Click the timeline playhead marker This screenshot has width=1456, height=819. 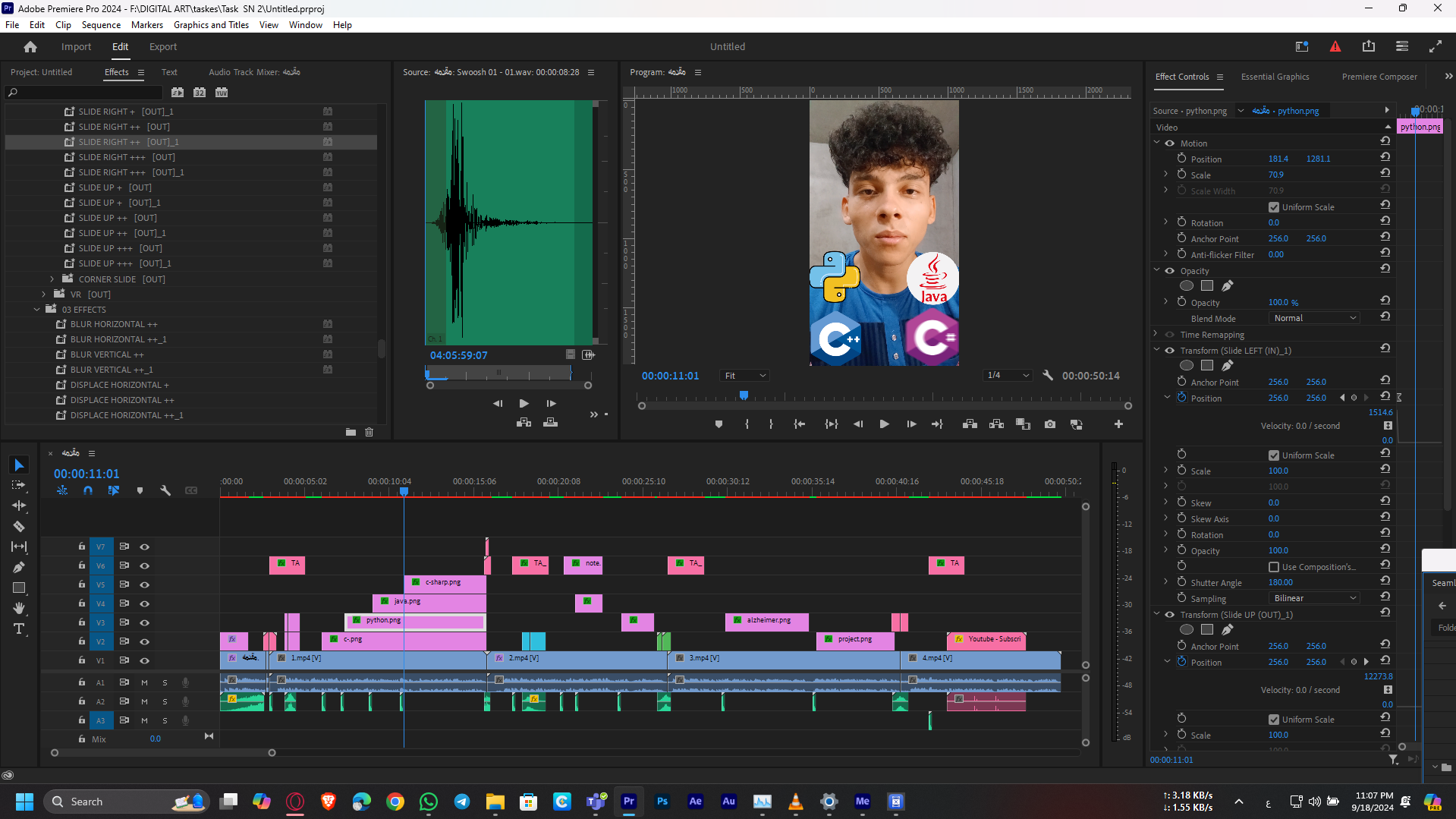click(x=404, y=492)
